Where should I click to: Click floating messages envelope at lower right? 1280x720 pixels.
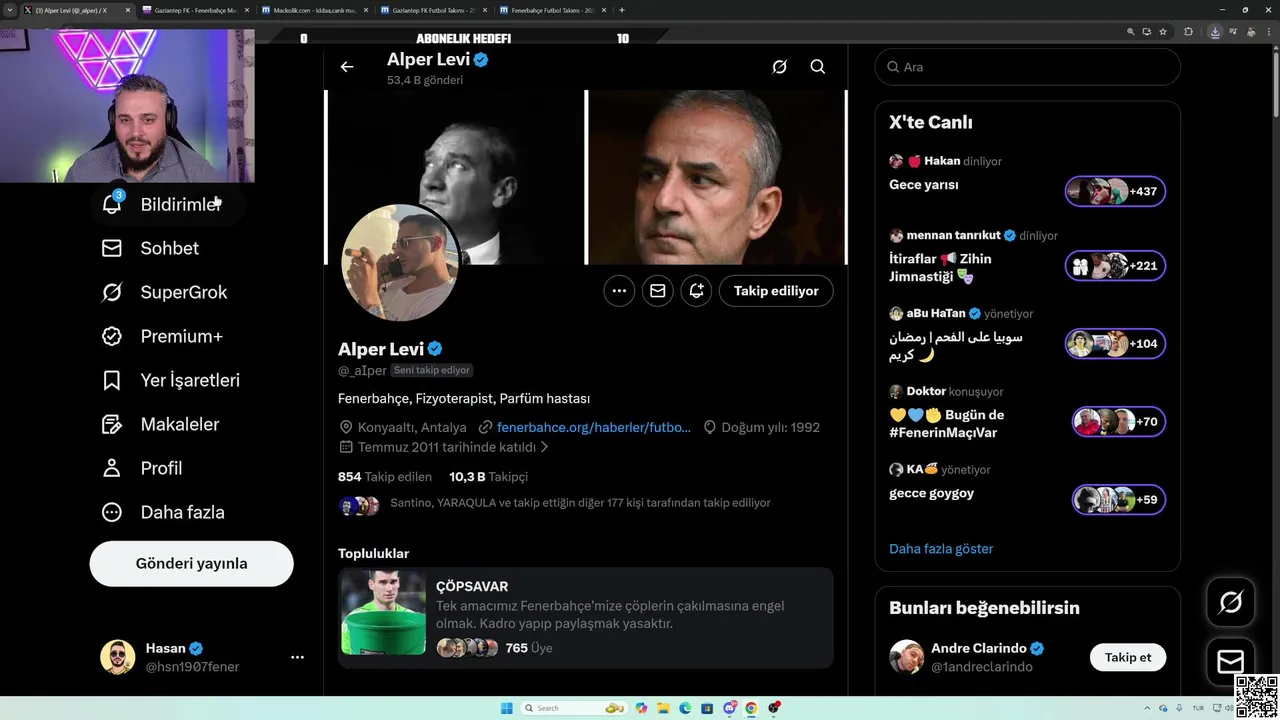(1231, 662)
